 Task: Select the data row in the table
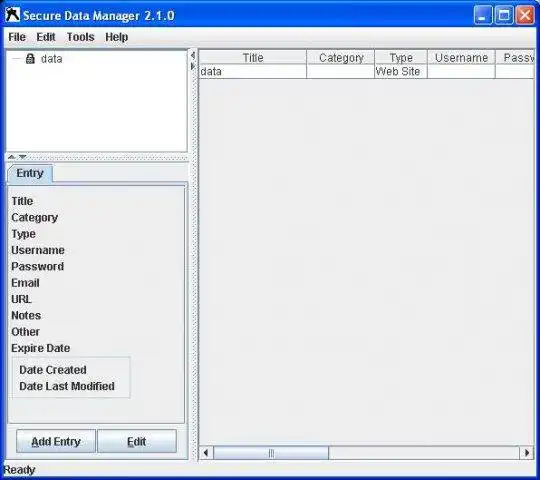coord(366,72)
